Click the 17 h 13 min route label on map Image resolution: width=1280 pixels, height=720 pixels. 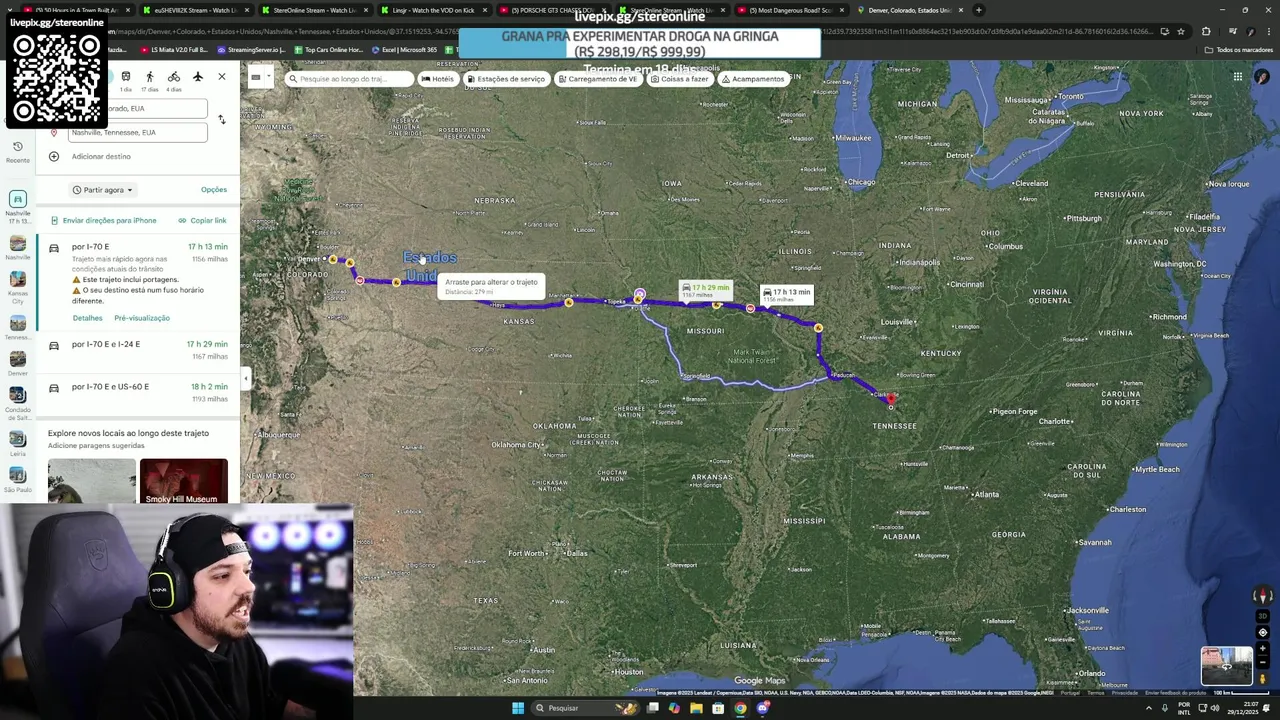787,295
